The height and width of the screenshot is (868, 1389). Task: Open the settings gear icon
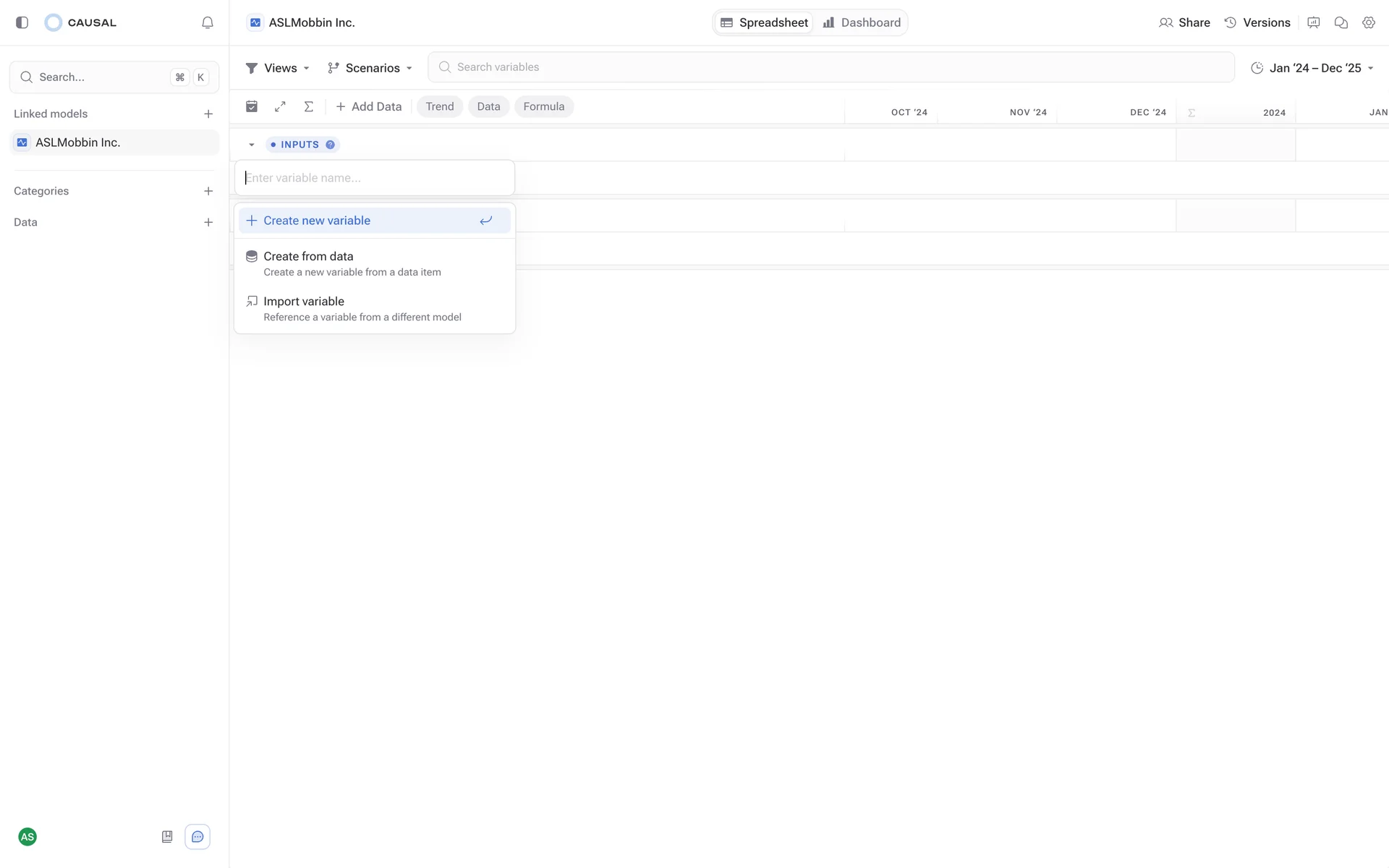(1368, 22)
